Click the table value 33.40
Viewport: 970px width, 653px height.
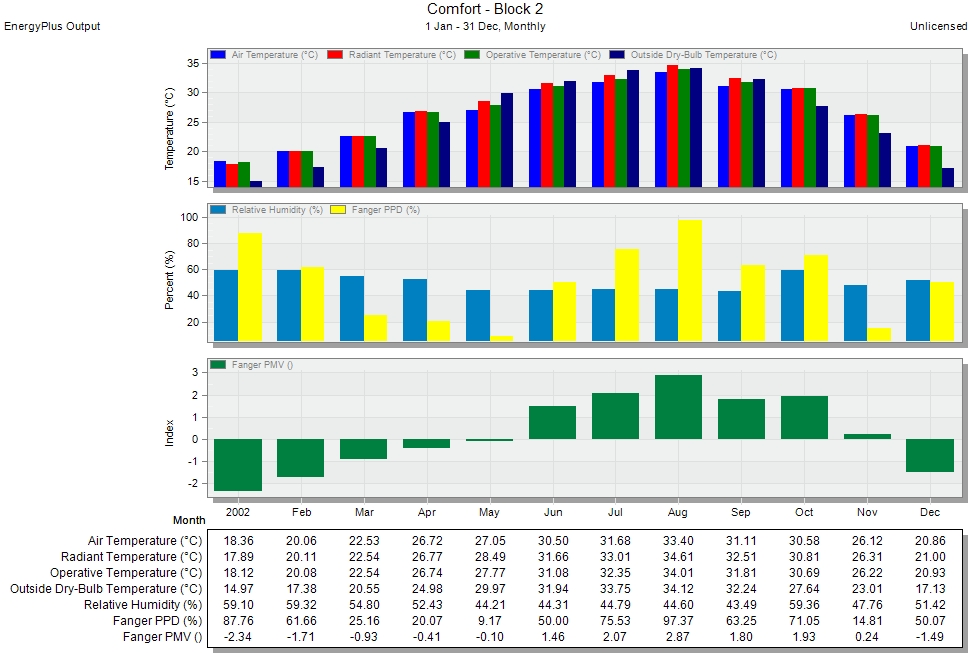point(678,540)
